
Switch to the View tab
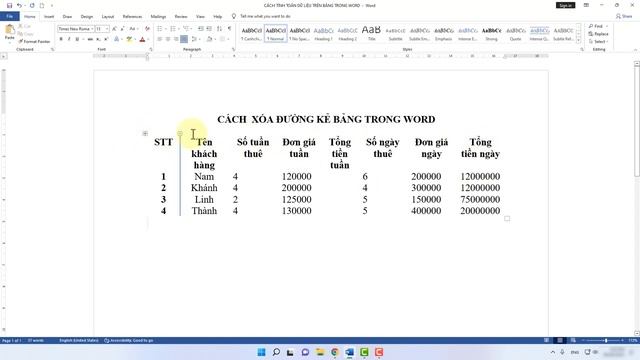[x=200, y=16]
